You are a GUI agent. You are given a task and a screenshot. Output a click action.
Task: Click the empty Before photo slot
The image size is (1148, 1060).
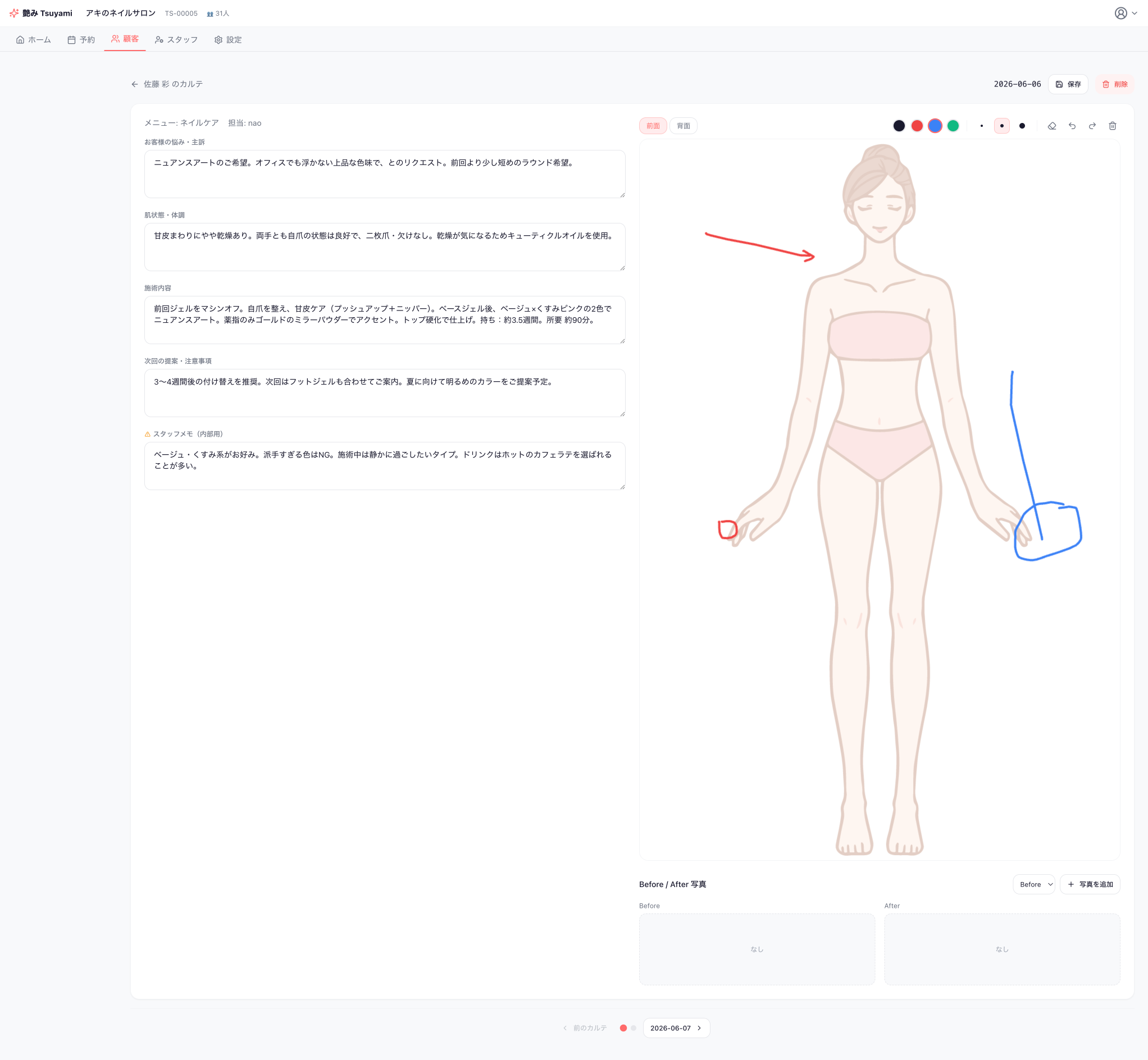(757, 949)
